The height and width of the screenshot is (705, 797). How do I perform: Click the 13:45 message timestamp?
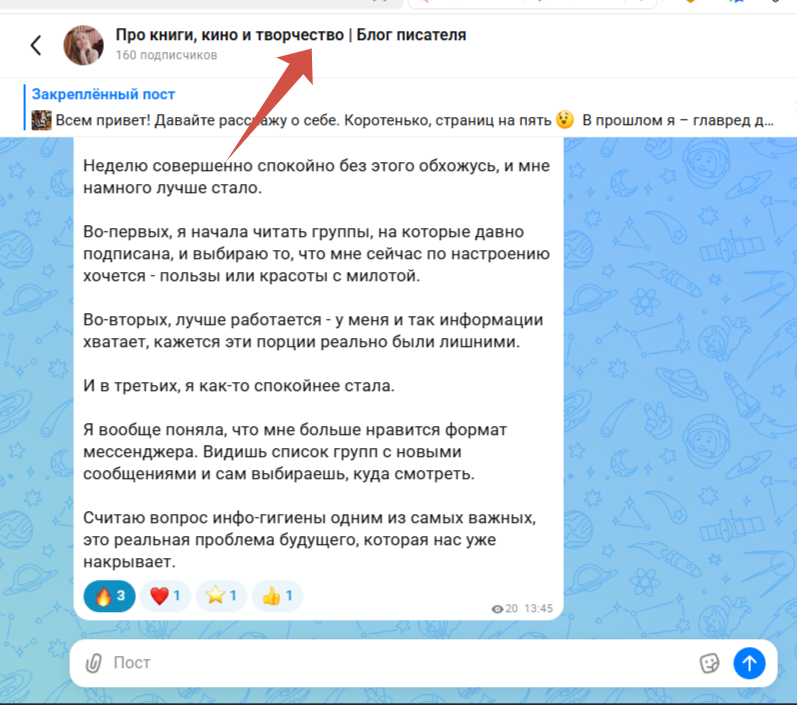pos(538,608)
